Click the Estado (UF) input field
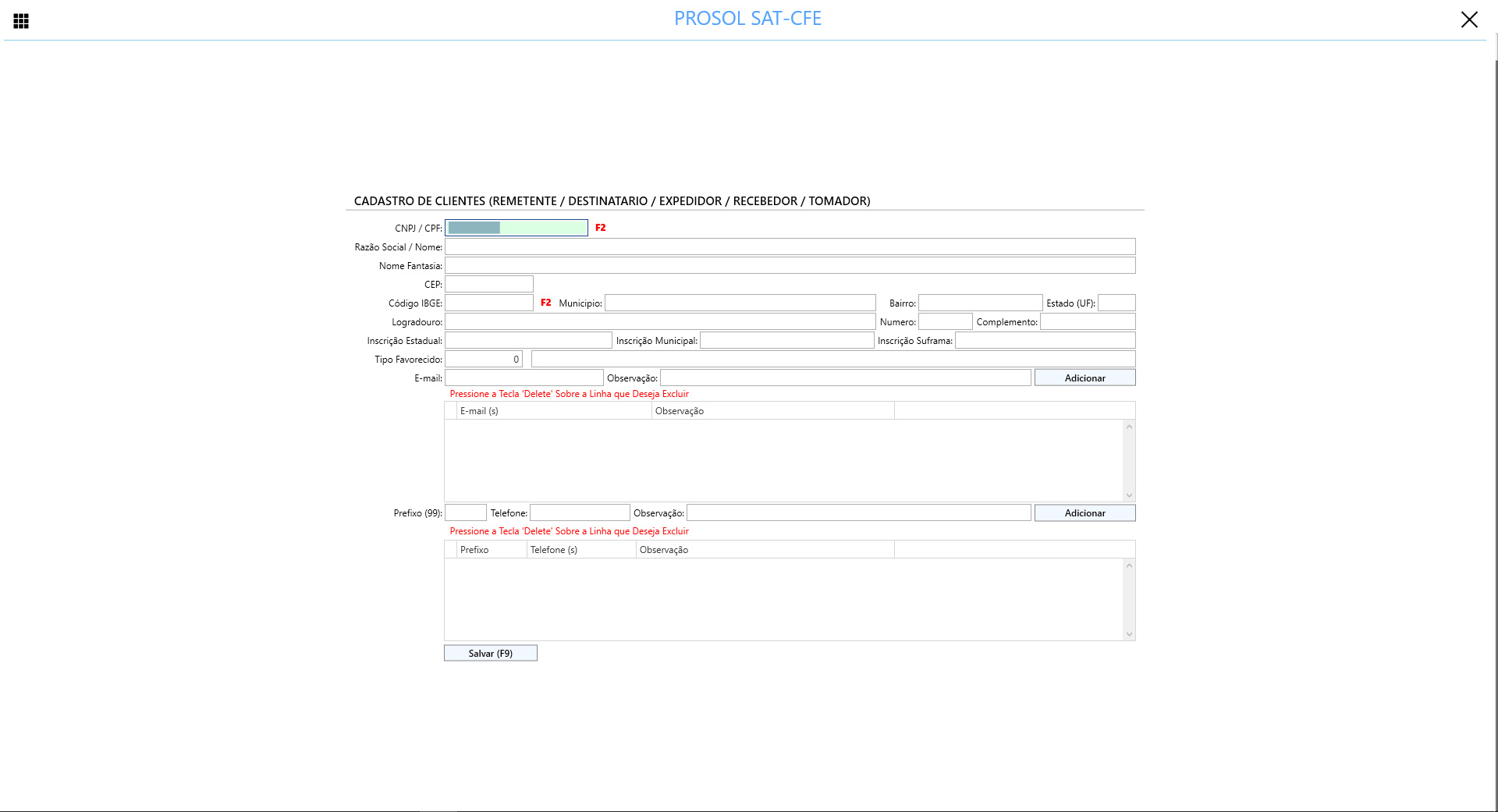Viewport: 1498px width, 812px height. point(1116,303)
